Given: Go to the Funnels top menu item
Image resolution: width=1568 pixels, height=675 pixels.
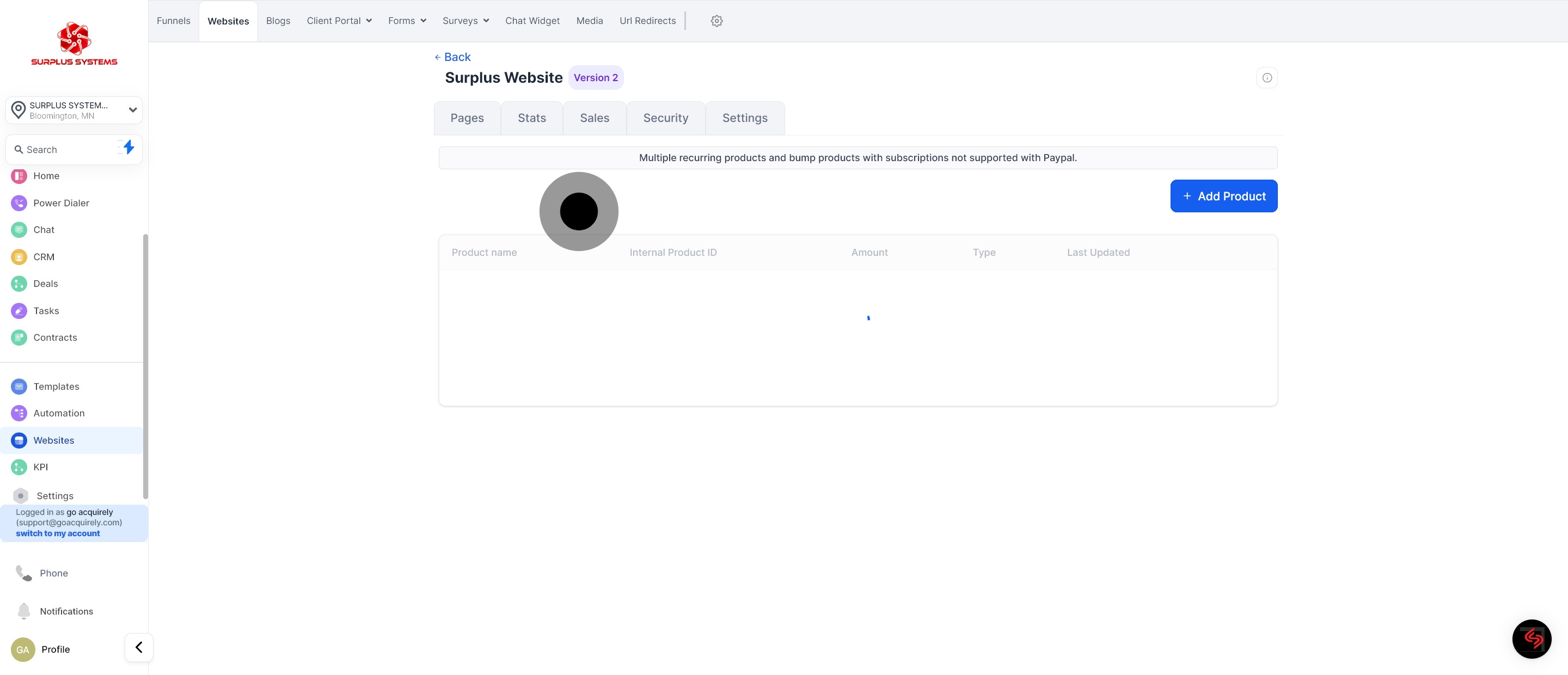Looking at the screenshot, I should (174, 21).
